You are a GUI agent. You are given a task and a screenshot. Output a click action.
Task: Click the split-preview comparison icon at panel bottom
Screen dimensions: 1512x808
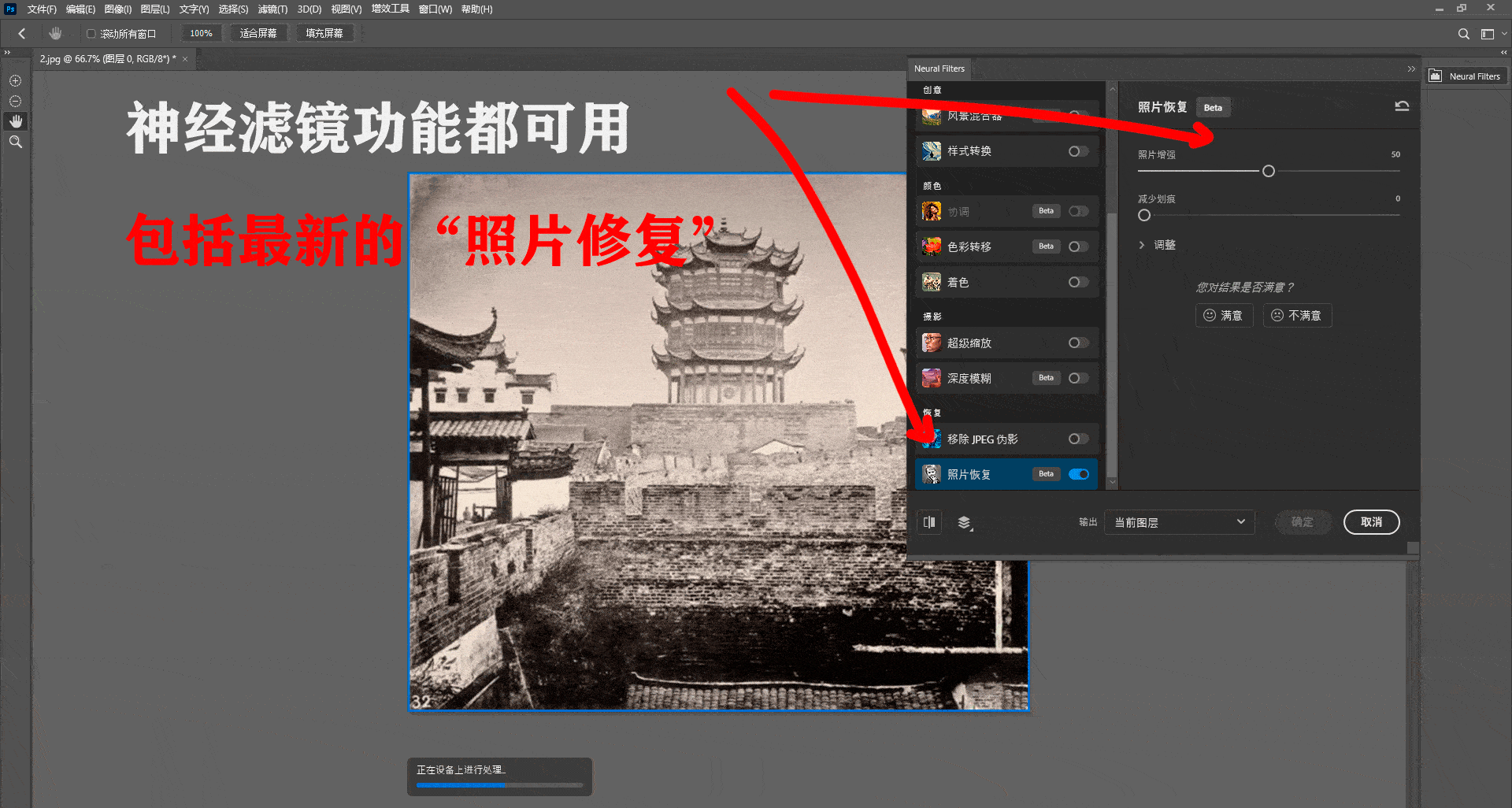point(929,522)
